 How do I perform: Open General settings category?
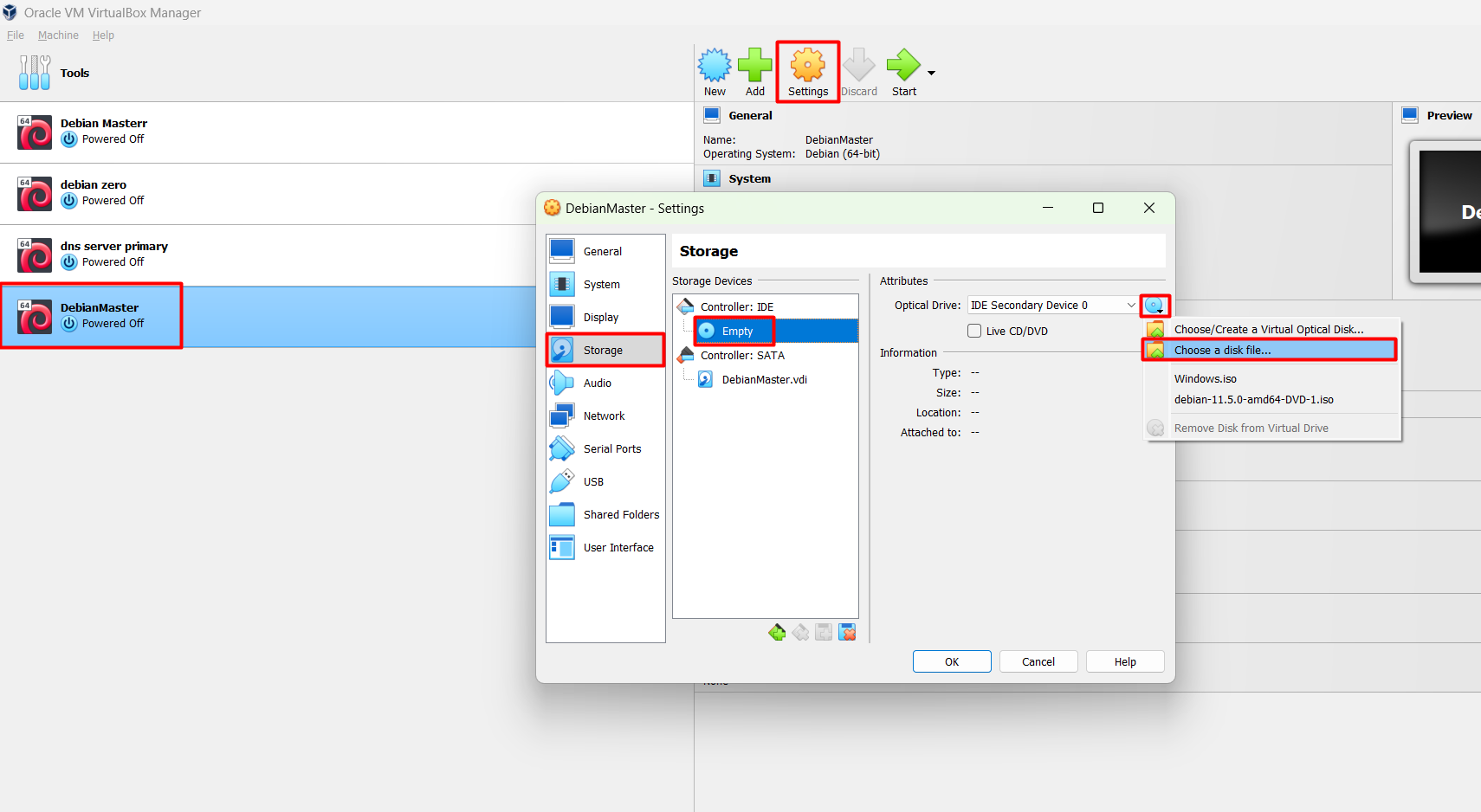tap(605, 251)
